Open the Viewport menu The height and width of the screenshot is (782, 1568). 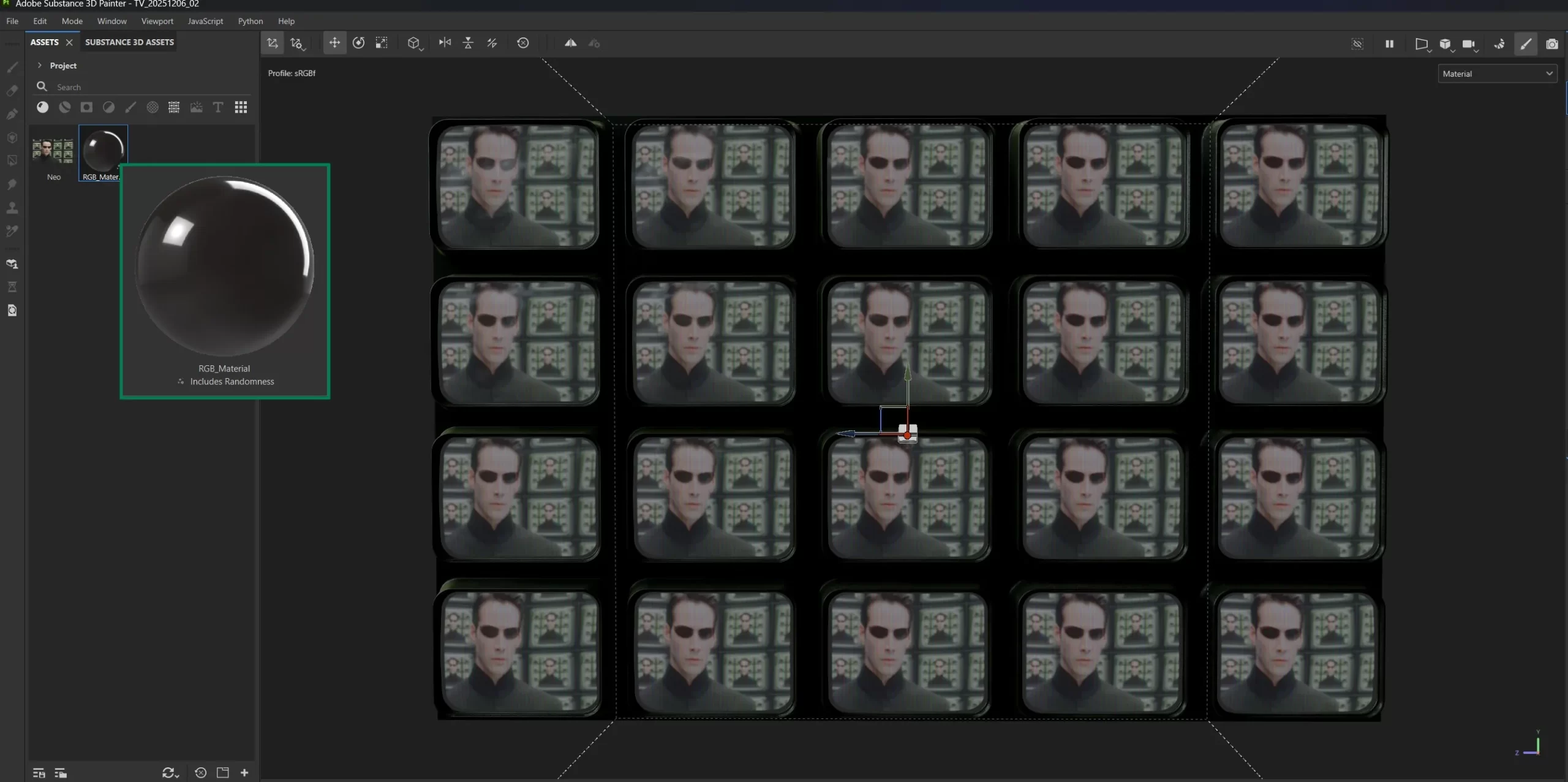click(x=157, y=21)
